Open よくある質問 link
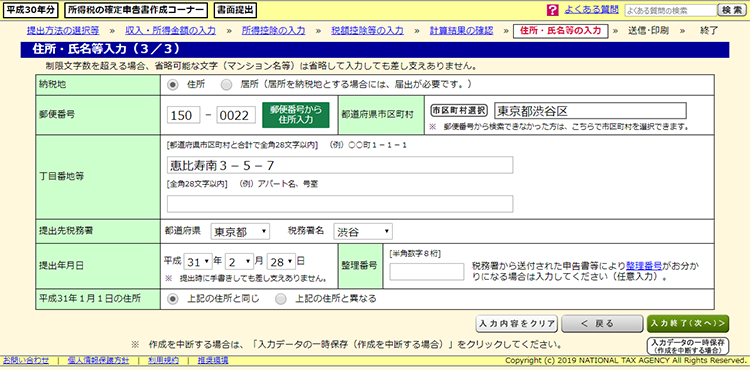The image size is (750, 370). [591, 9]
